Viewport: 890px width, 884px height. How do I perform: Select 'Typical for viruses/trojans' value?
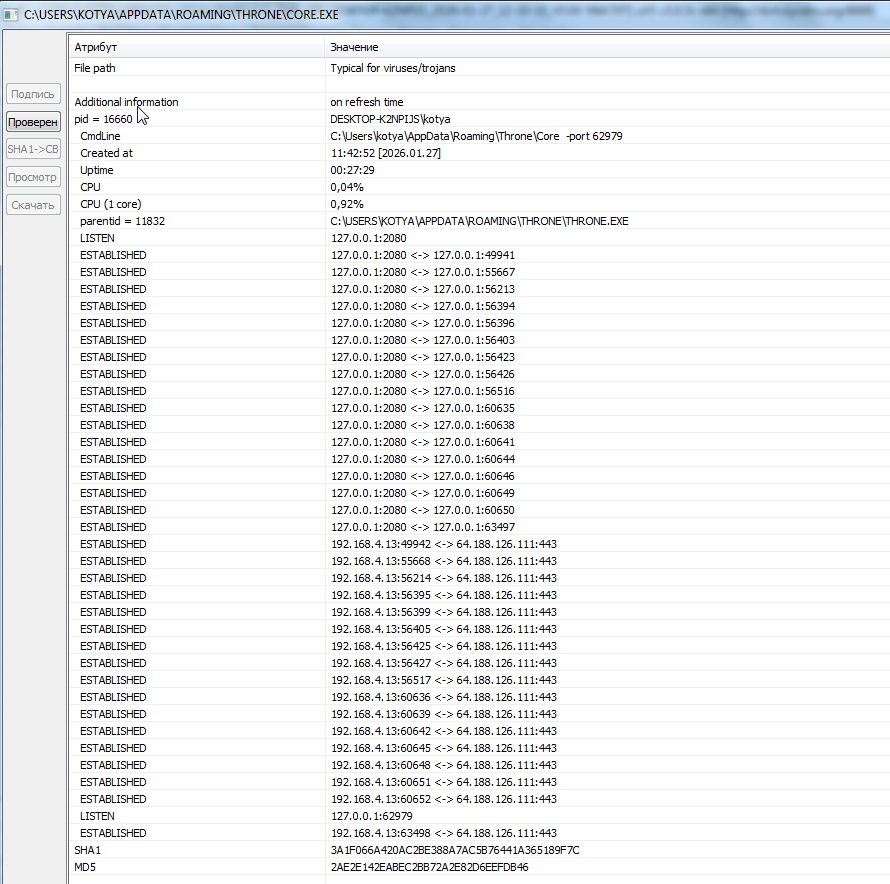point(393,68)
